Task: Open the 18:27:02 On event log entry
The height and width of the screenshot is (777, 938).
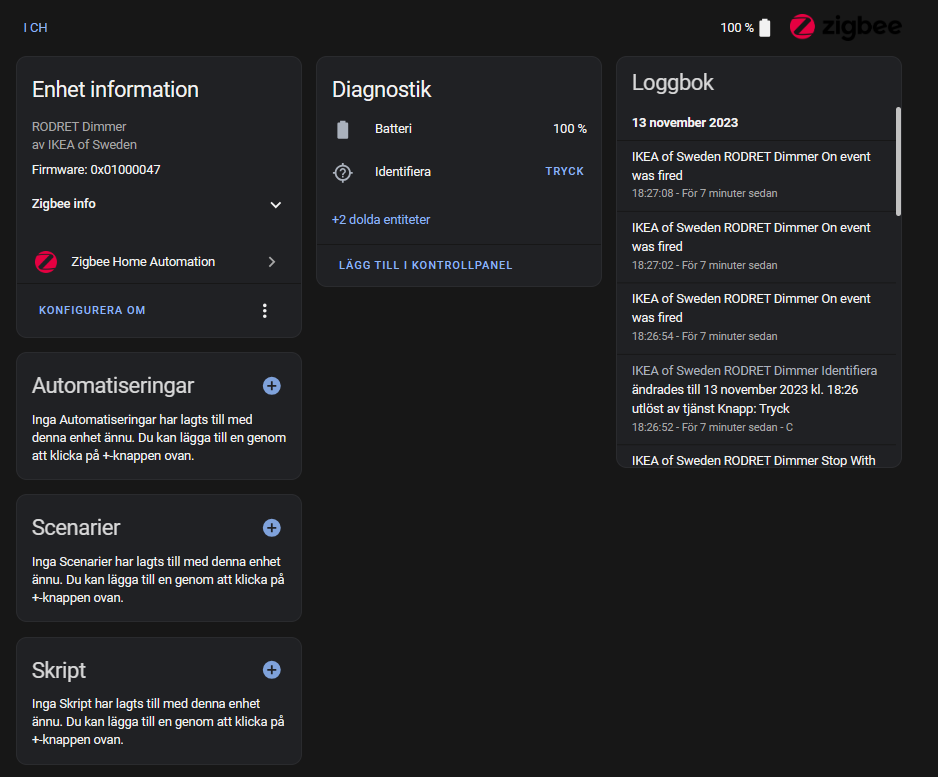Action: (x=756, y=247)
